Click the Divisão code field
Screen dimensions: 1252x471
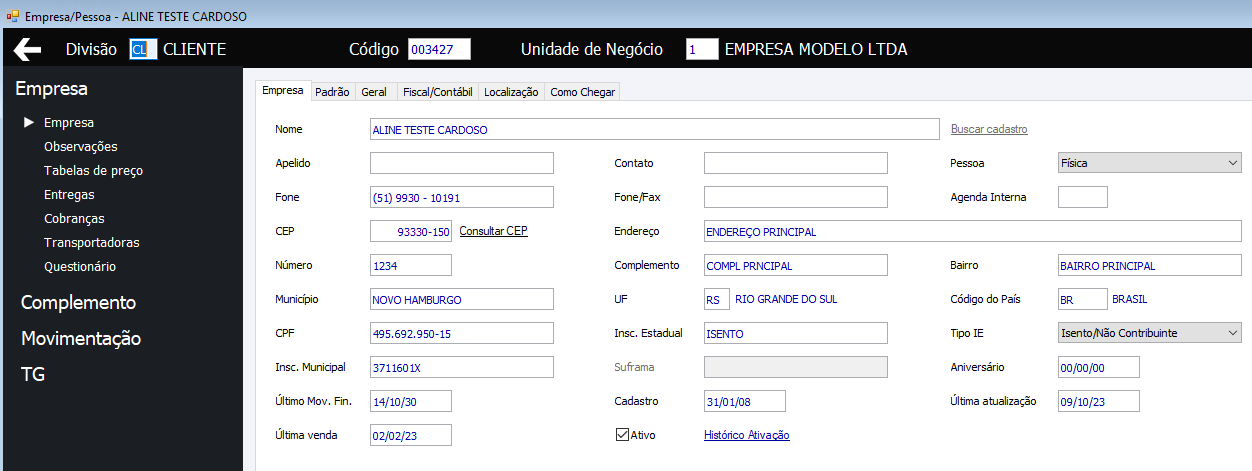(143, 49)
